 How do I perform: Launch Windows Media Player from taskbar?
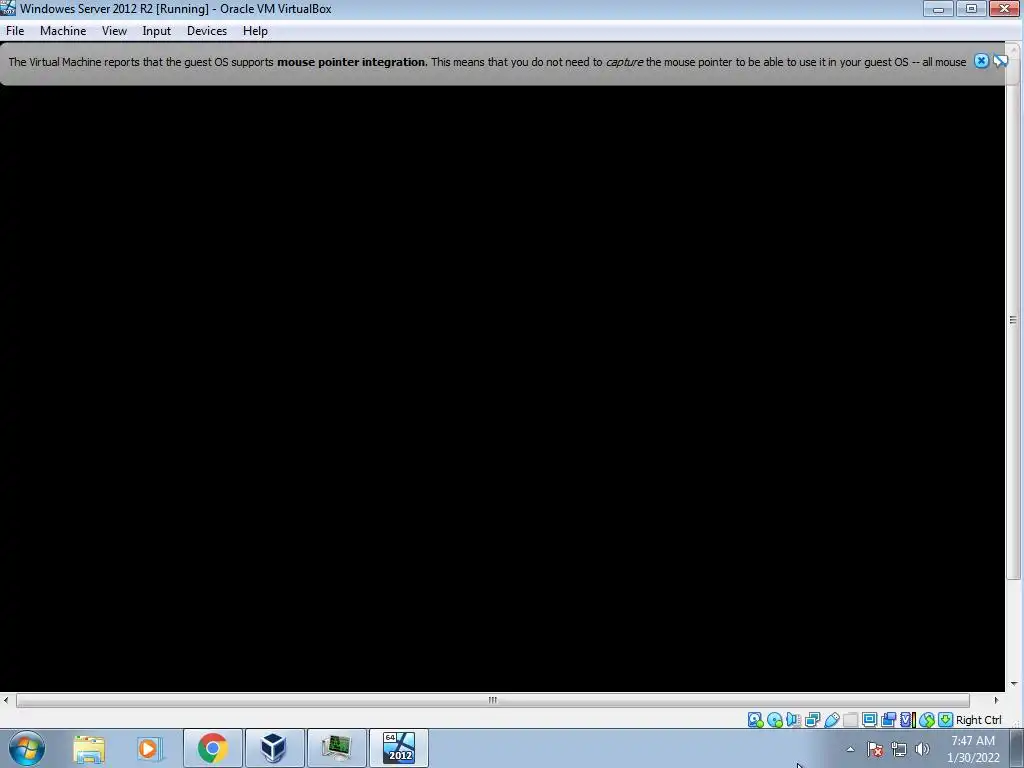[x=150, y=748]
